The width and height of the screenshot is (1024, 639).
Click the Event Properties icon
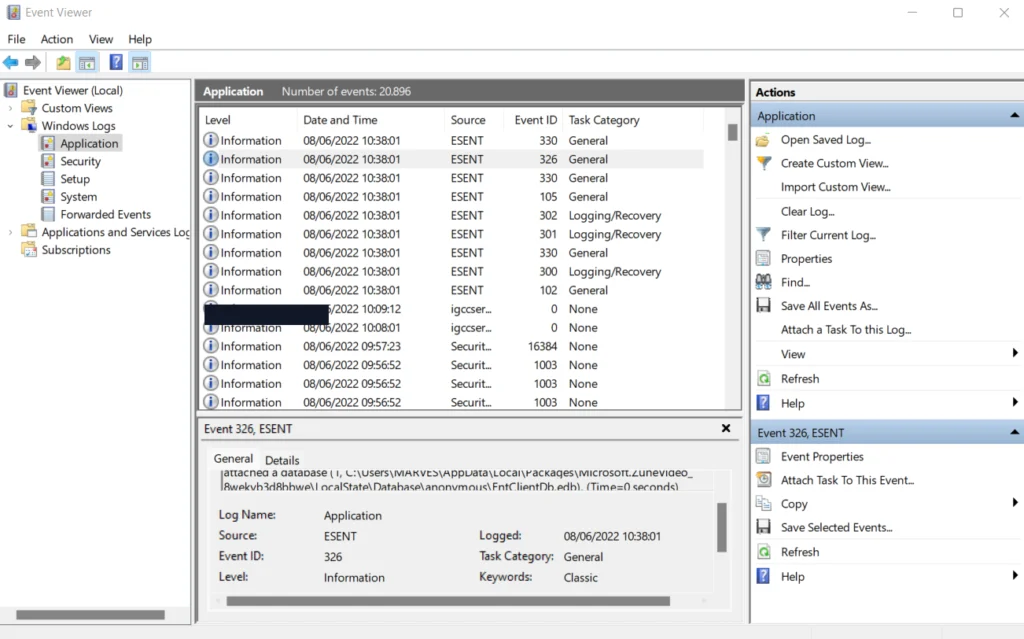[763, 456]
